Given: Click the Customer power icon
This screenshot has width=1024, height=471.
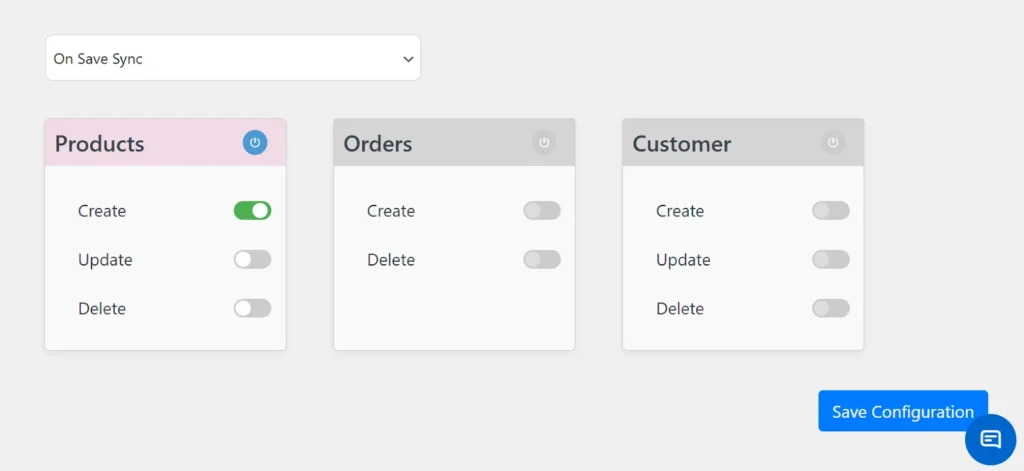Looking at the screenshot, I should click(833, 143).
